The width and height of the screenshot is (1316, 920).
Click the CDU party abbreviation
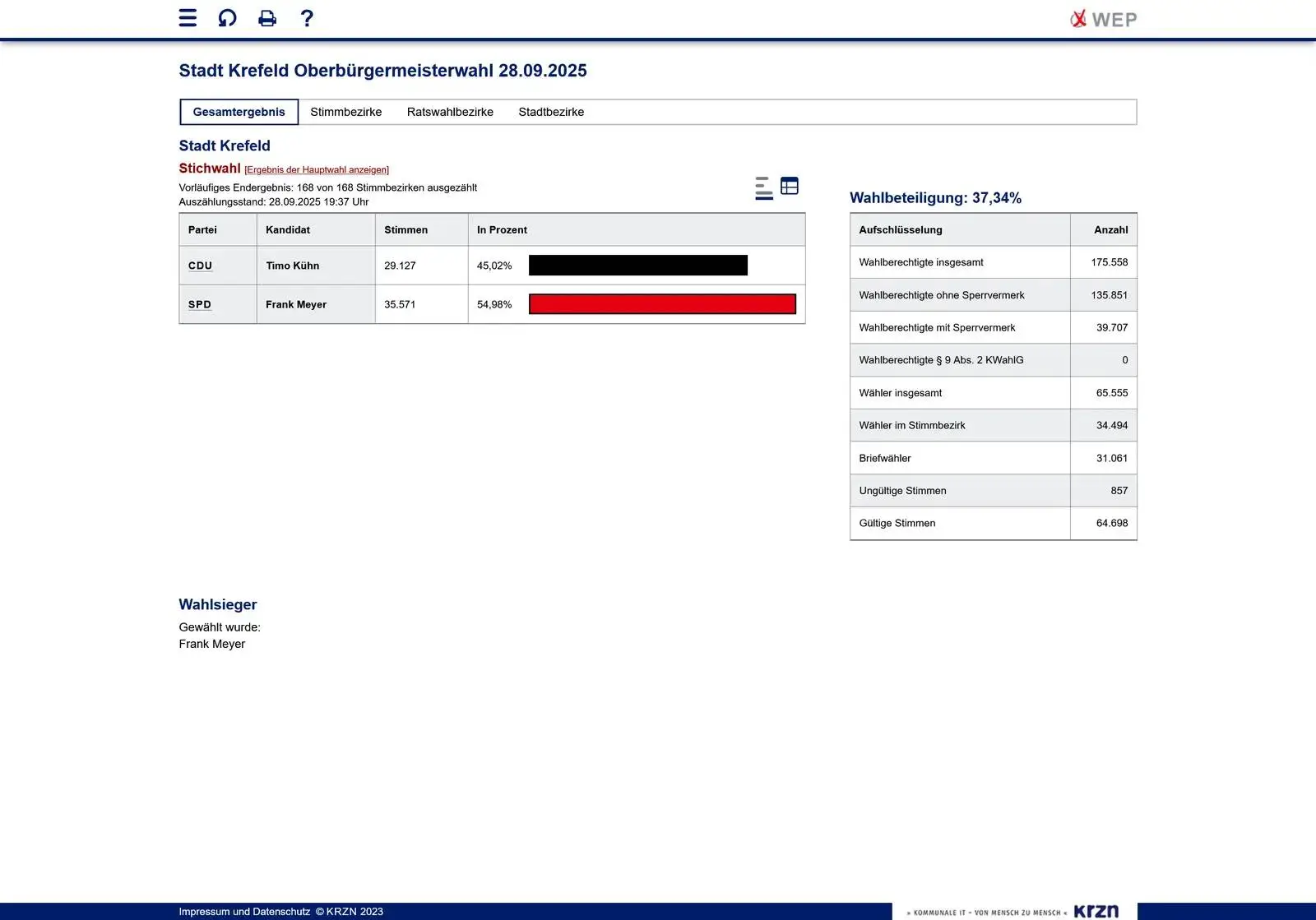click(x=200, y=266)
